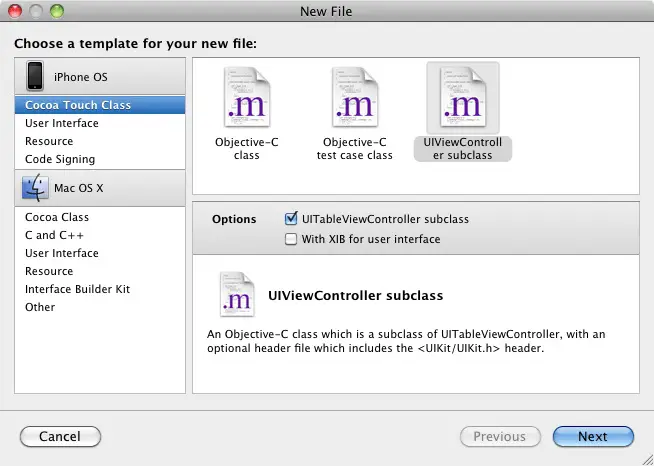Uncheck UITableViewController subclass option
654x466 pixels.
click(291, 219)
